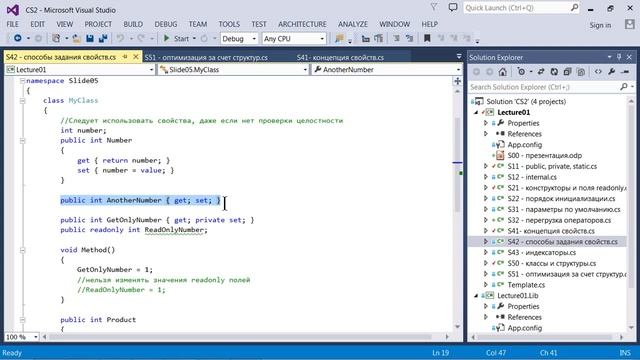
Task: Toggle Show All Files in Solution Explorer
Action: point(581,72)
